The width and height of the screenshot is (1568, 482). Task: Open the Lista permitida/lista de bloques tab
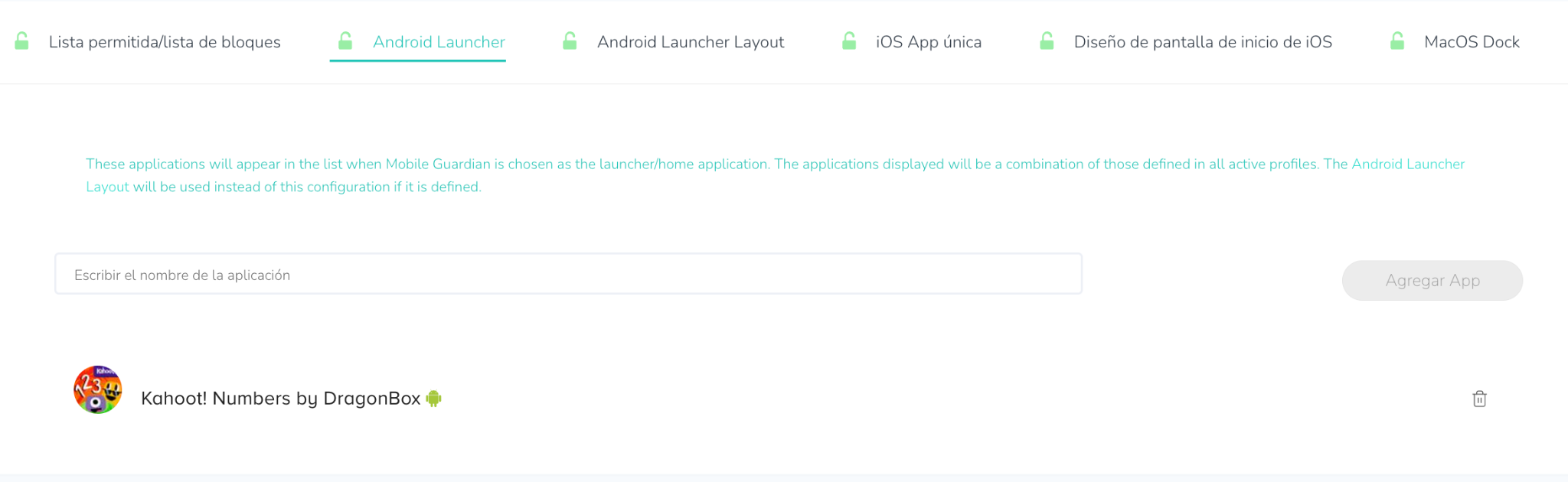tap(165, 42)
